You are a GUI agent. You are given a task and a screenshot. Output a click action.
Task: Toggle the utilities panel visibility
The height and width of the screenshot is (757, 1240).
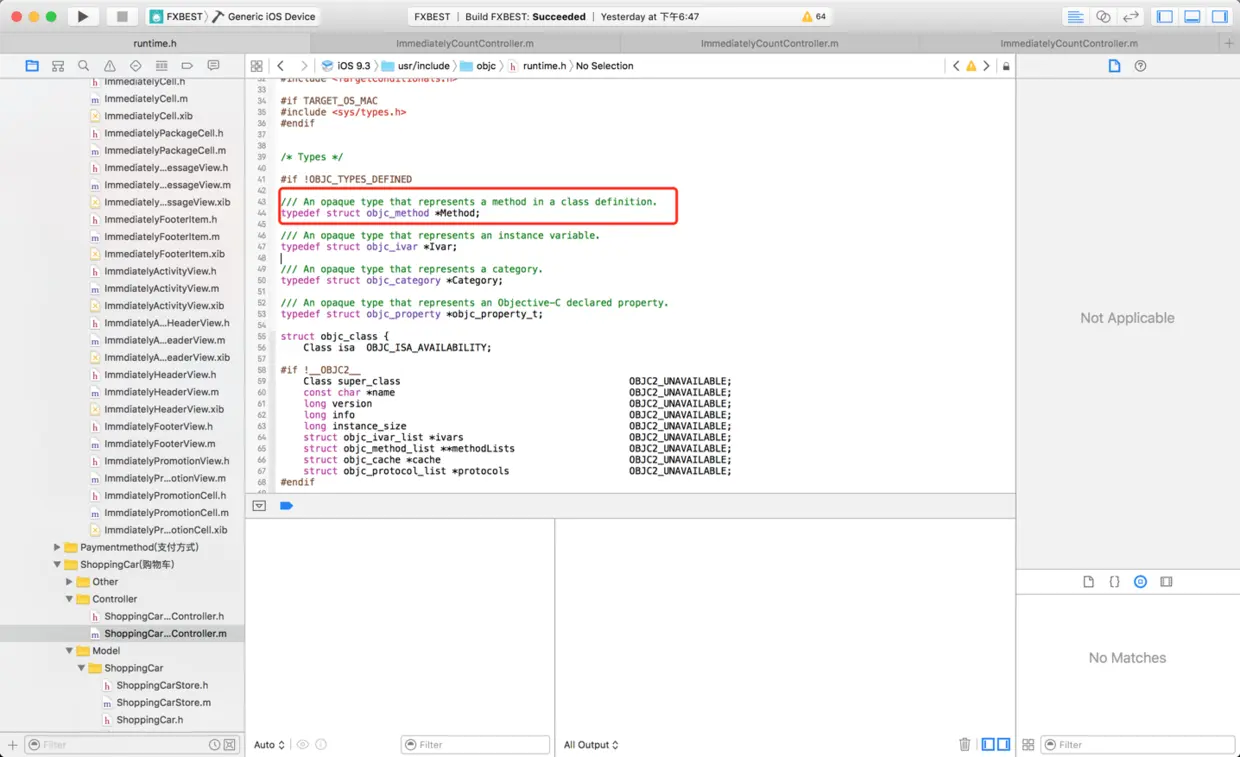1219,16
